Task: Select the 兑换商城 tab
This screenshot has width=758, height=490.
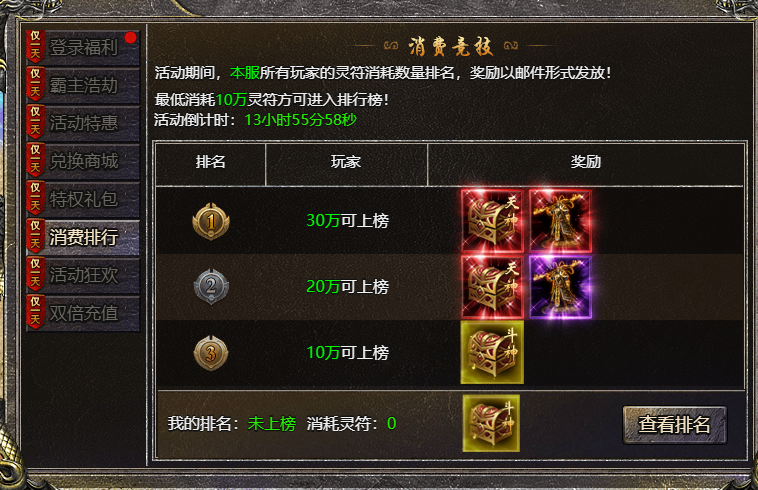Action: (83, 161)
